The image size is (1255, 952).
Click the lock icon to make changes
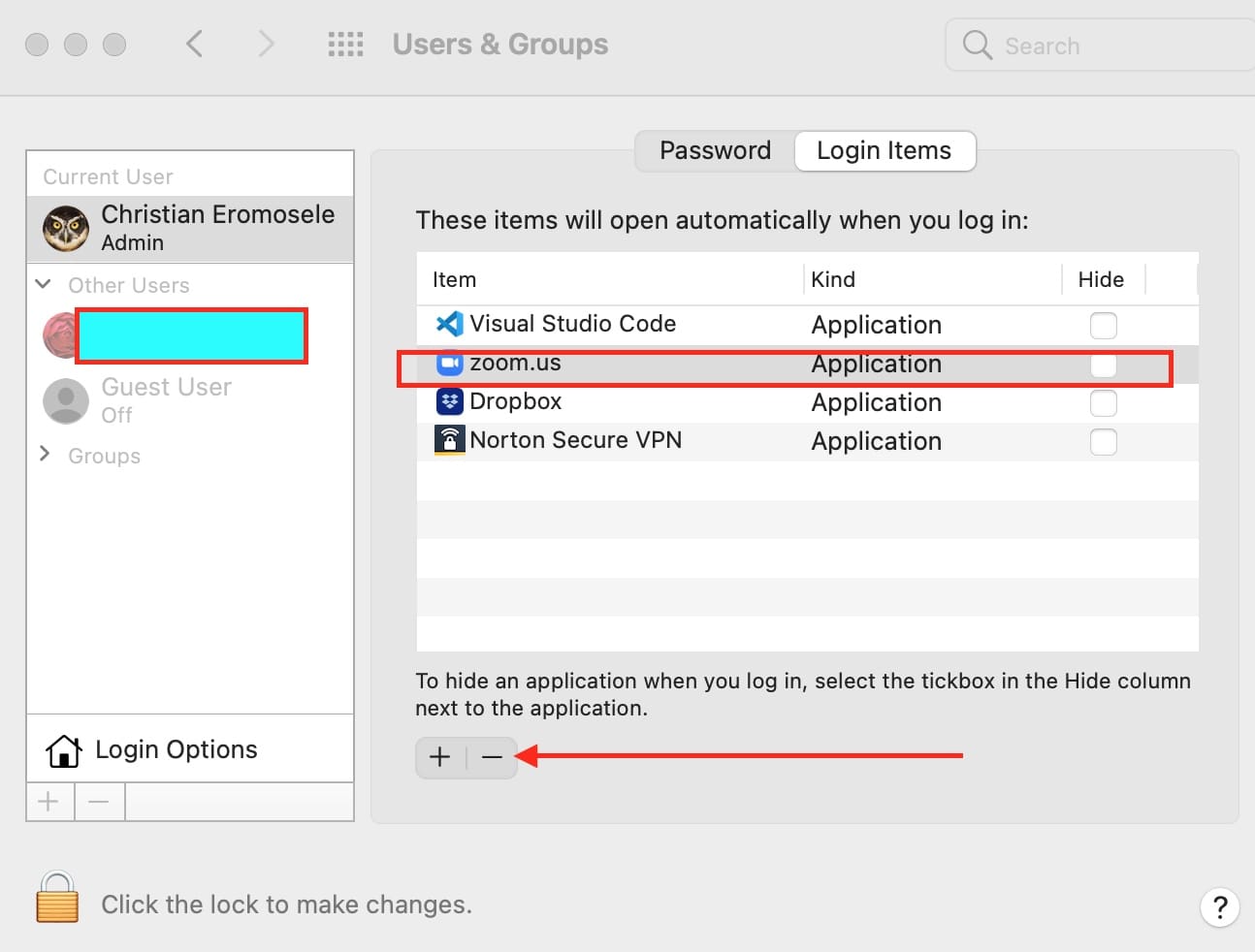57,898
